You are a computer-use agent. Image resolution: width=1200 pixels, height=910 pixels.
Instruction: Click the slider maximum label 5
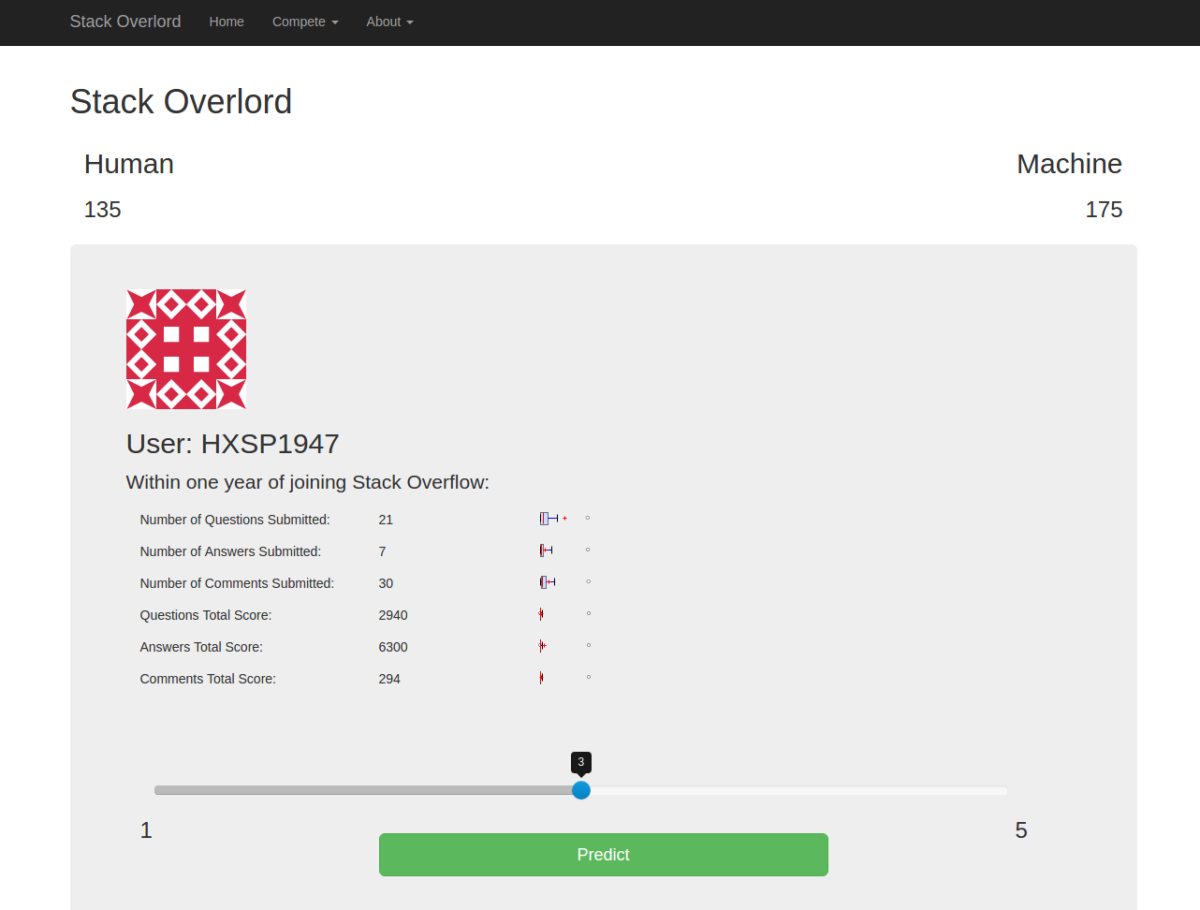tap(1021, 831)
